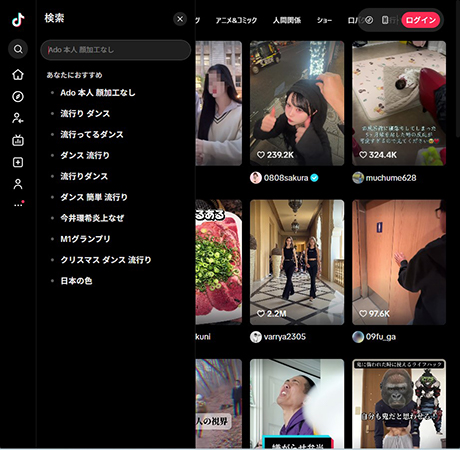Open the shouting man in purple video
The width and height of the screenshot is (460, 450).
tap(297, 404)
